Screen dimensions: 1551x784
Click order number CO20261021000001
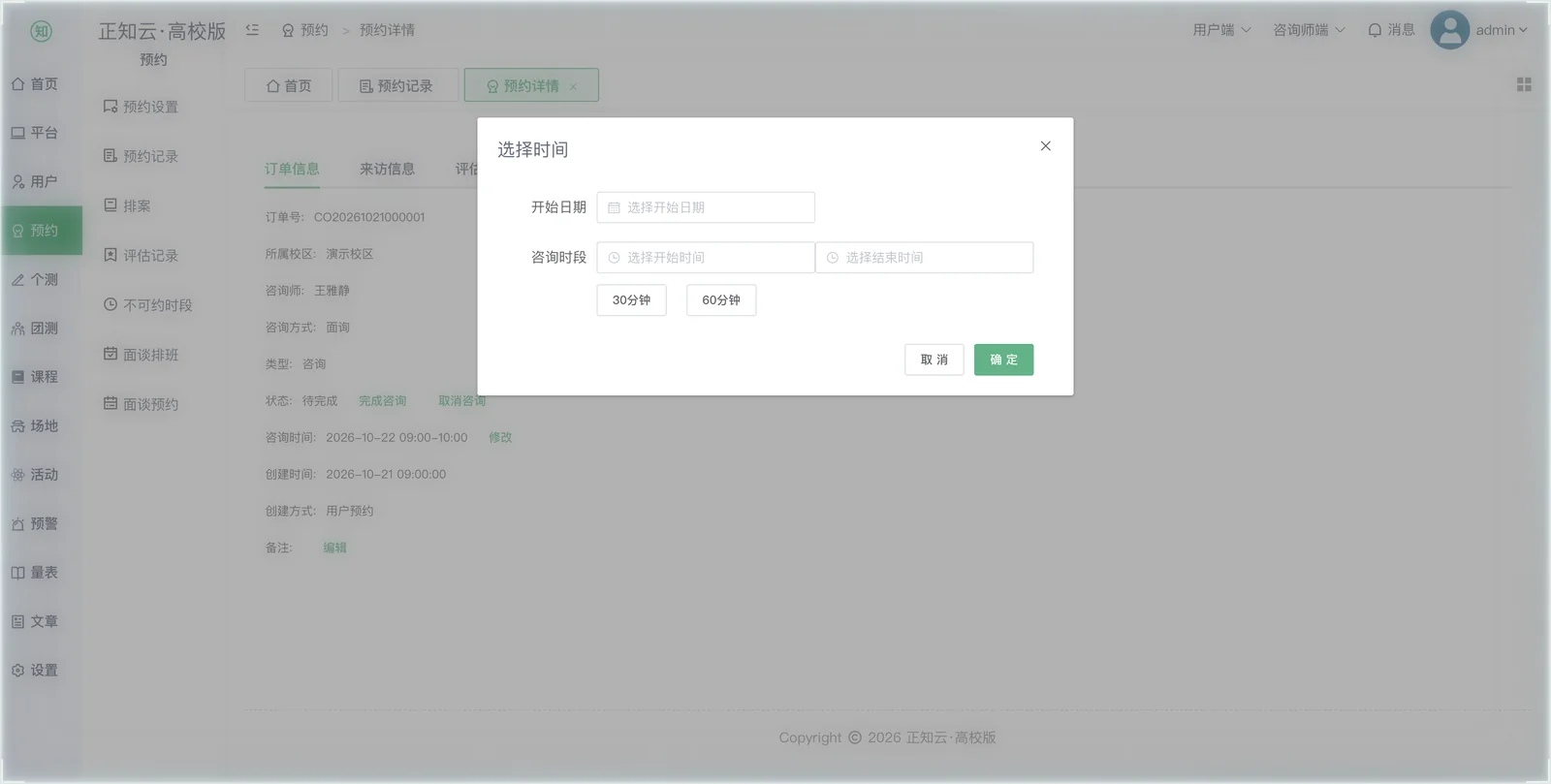click(369, 217)
